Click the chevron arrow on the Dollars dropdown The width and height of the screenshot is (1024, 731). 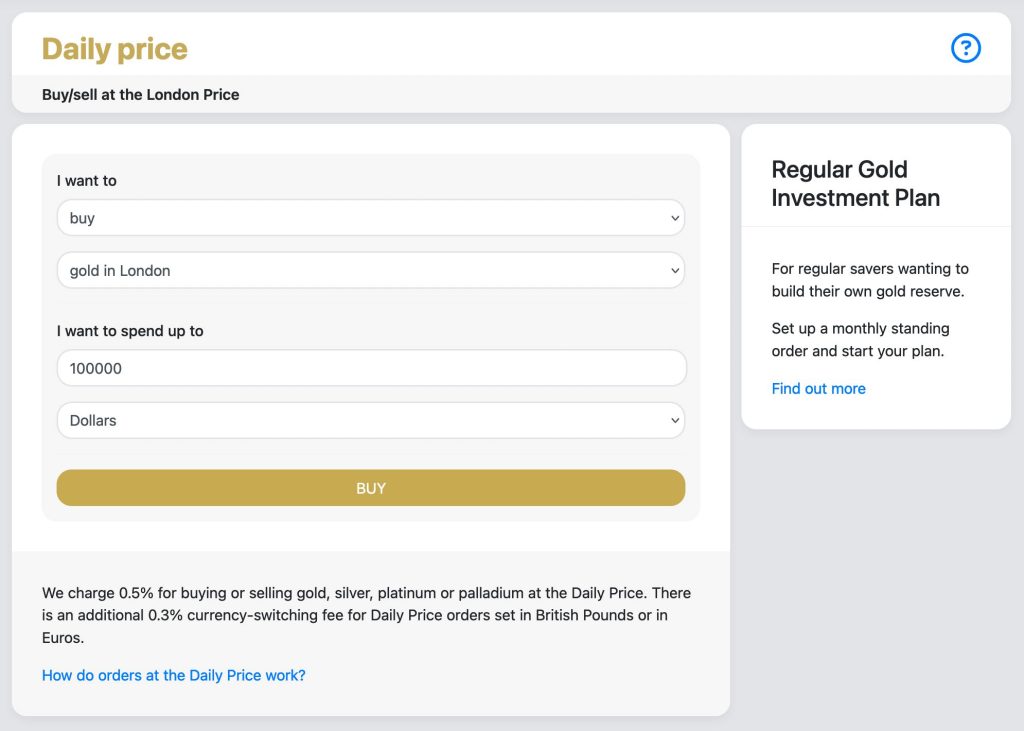(675, 421)
